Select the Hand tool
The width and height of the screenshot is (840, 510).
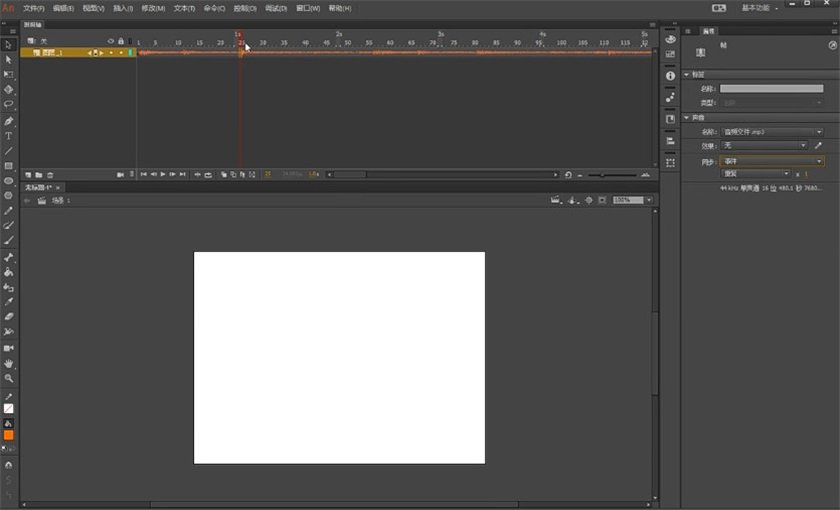point(9,363)
